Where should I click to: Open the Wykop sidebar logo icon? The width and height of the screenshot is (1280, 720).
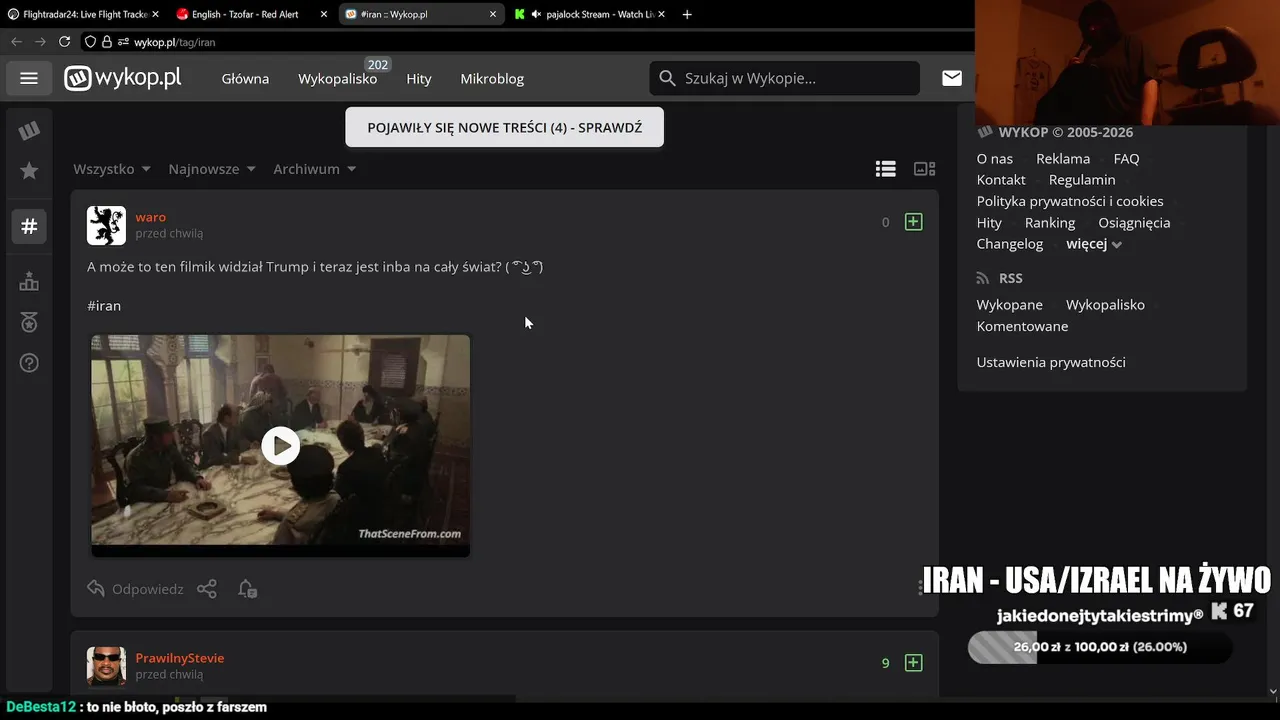pyautogui.click(x=29, y=130)
